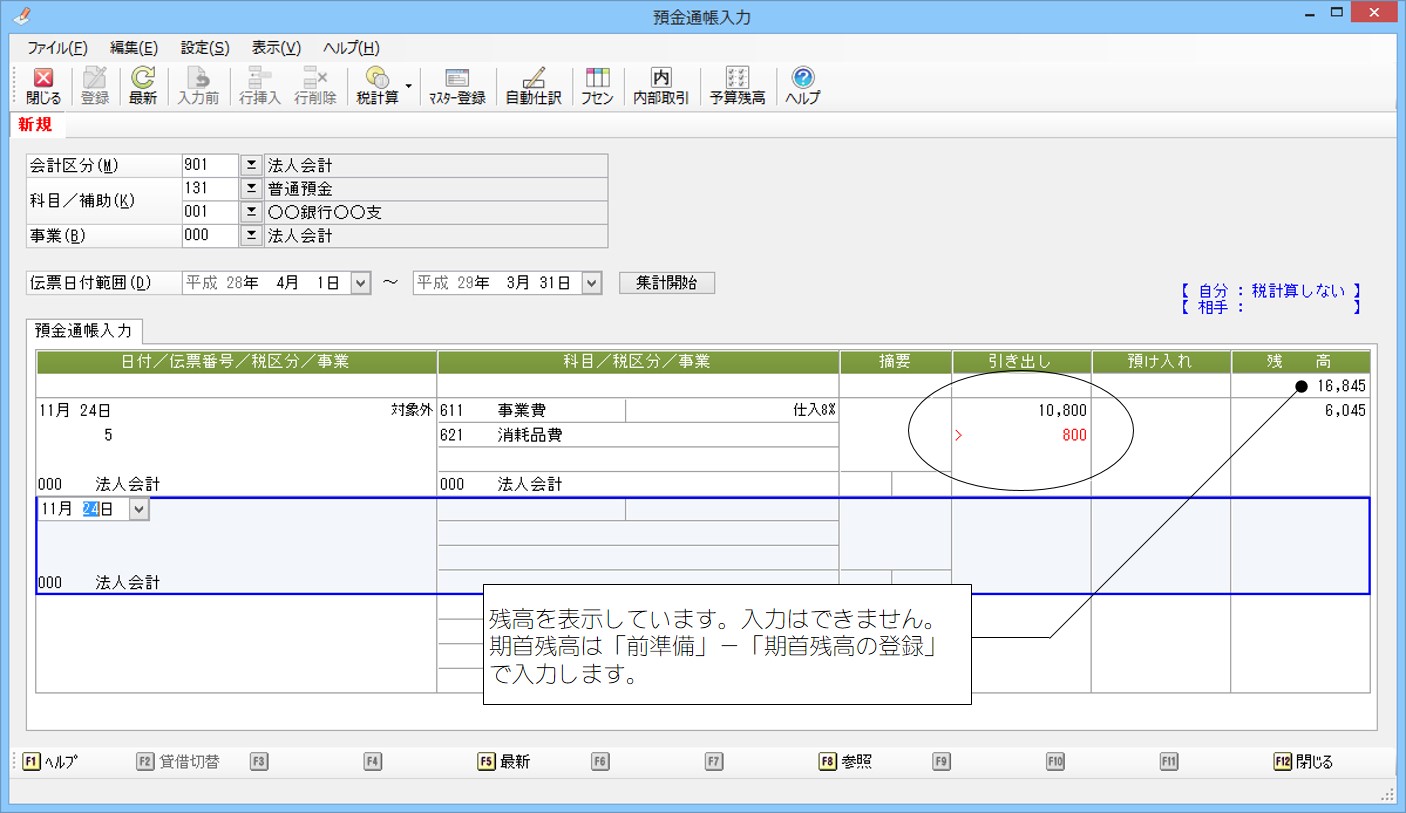This screenshot has width=1406, height=813.
Task: Click the 閉じる toolbar icon
Action: (x=43, y=86)
